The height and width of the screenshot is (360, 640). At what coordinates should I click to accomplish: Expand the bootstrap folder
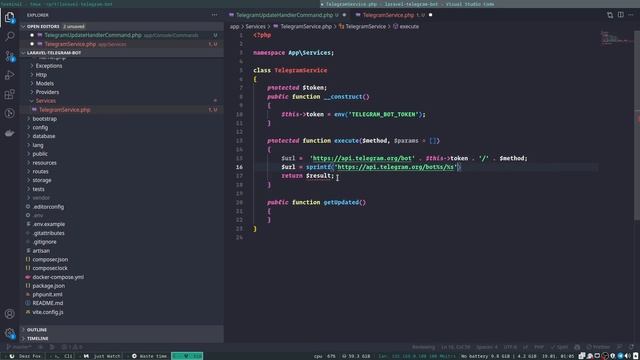pyautogui.click(x=44, y=119)
